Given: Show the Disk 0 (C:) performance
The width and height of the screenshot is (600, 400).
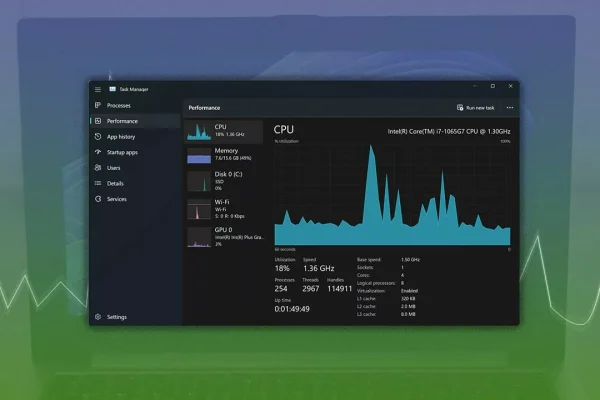Looking at the screenshot, I should coord(223,181).
